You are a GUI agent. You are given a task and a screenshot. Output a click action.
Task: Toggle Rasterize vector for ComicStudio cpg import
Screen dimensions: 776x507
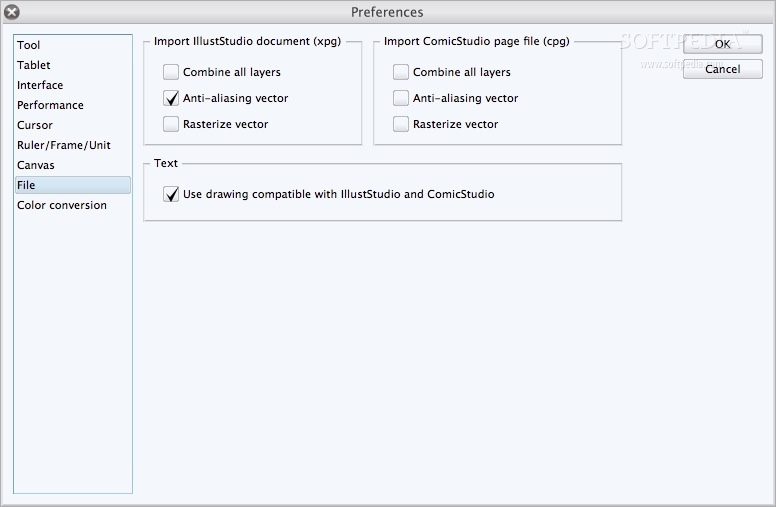[401, 124]
